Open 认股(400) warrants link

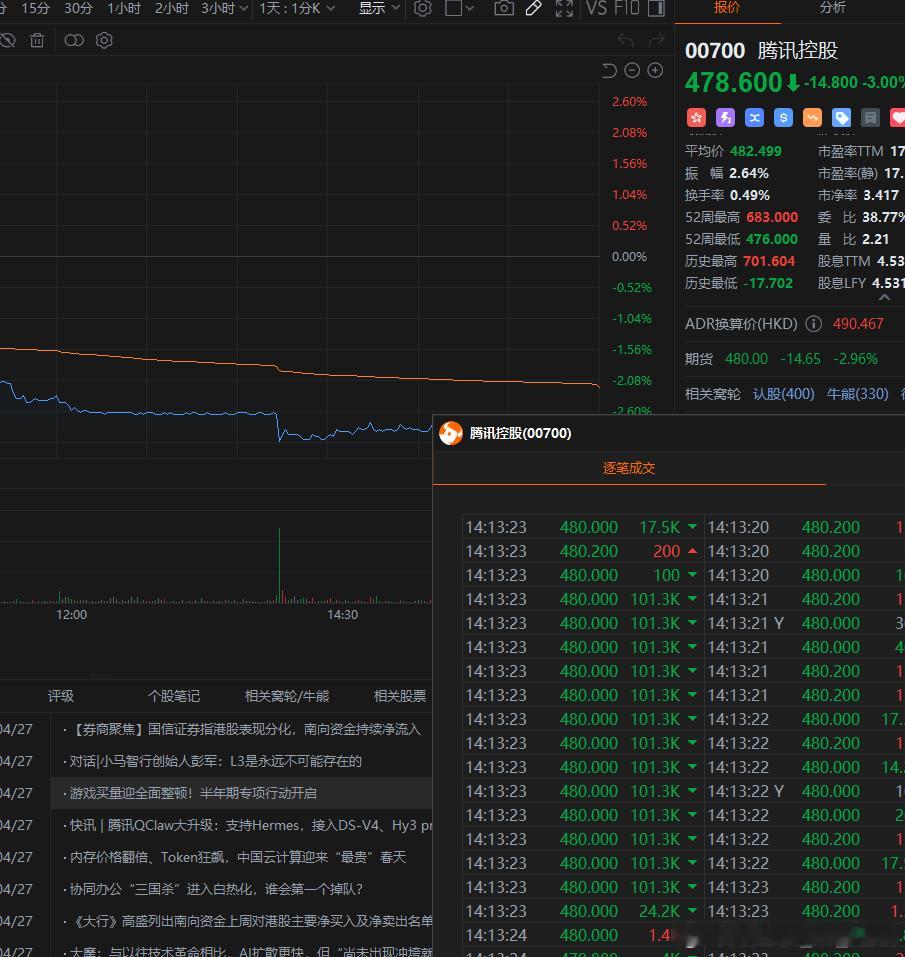click(784, 394)
